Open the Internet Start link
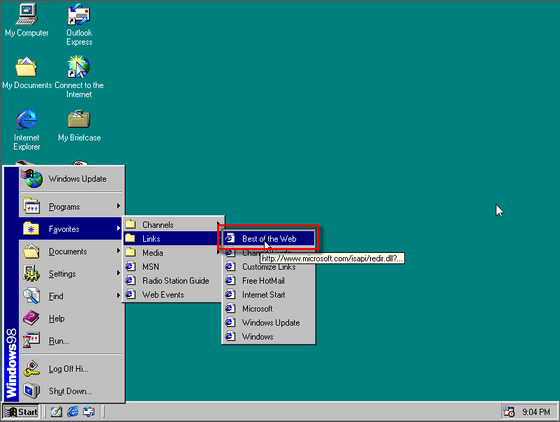Screen dimensions: 560x422 click(269, 295)
